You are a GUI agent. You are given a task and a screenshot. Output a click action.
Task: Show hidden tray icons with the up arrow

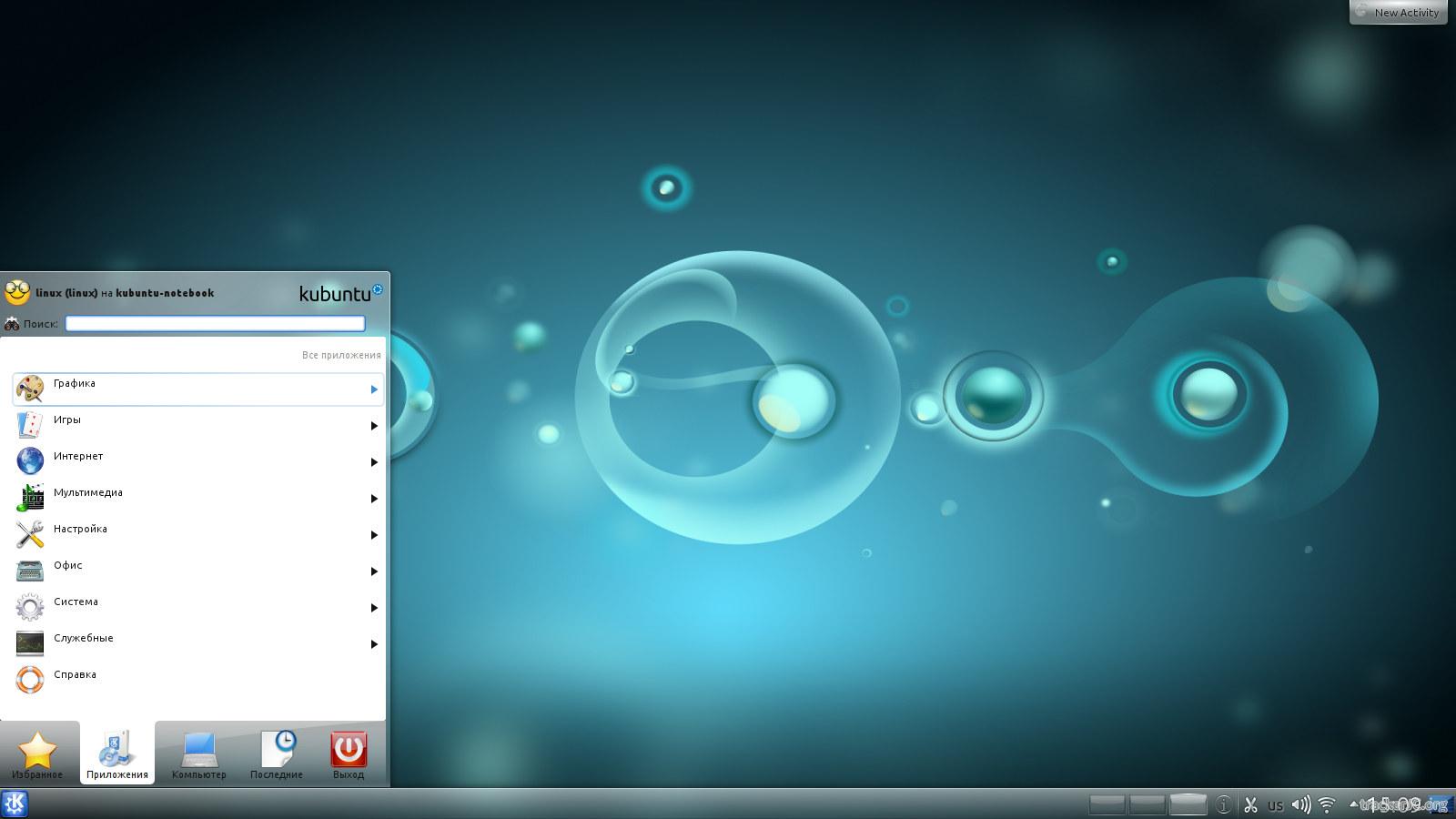pyautogui.click(x=1353, y=804)
